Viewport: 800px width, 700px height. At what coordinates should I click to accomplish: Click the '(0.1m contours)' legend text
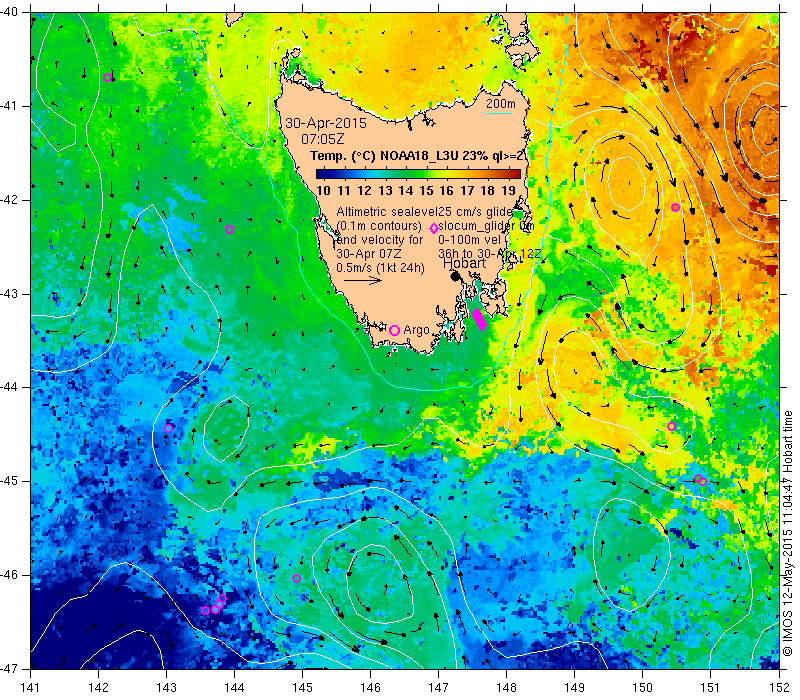coord(379,226)
